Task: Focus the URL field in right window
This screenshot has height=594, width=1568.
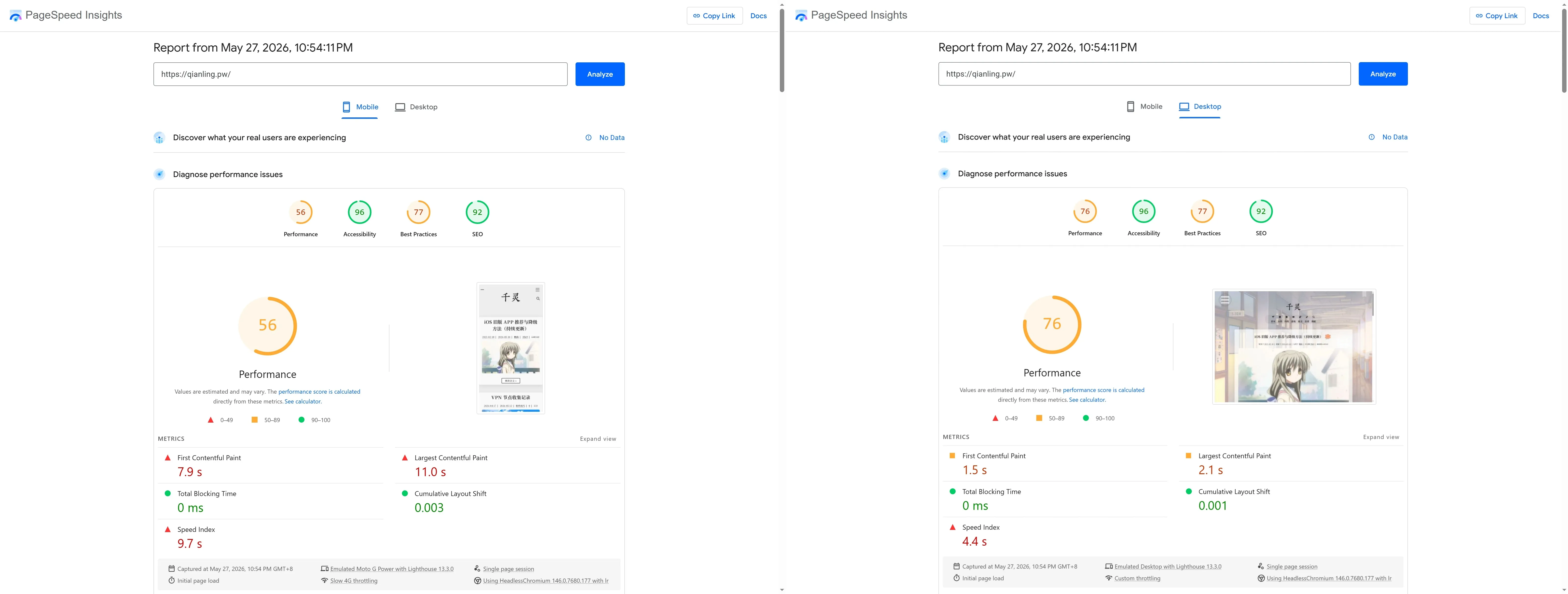Action: [x=1144, y=74]
